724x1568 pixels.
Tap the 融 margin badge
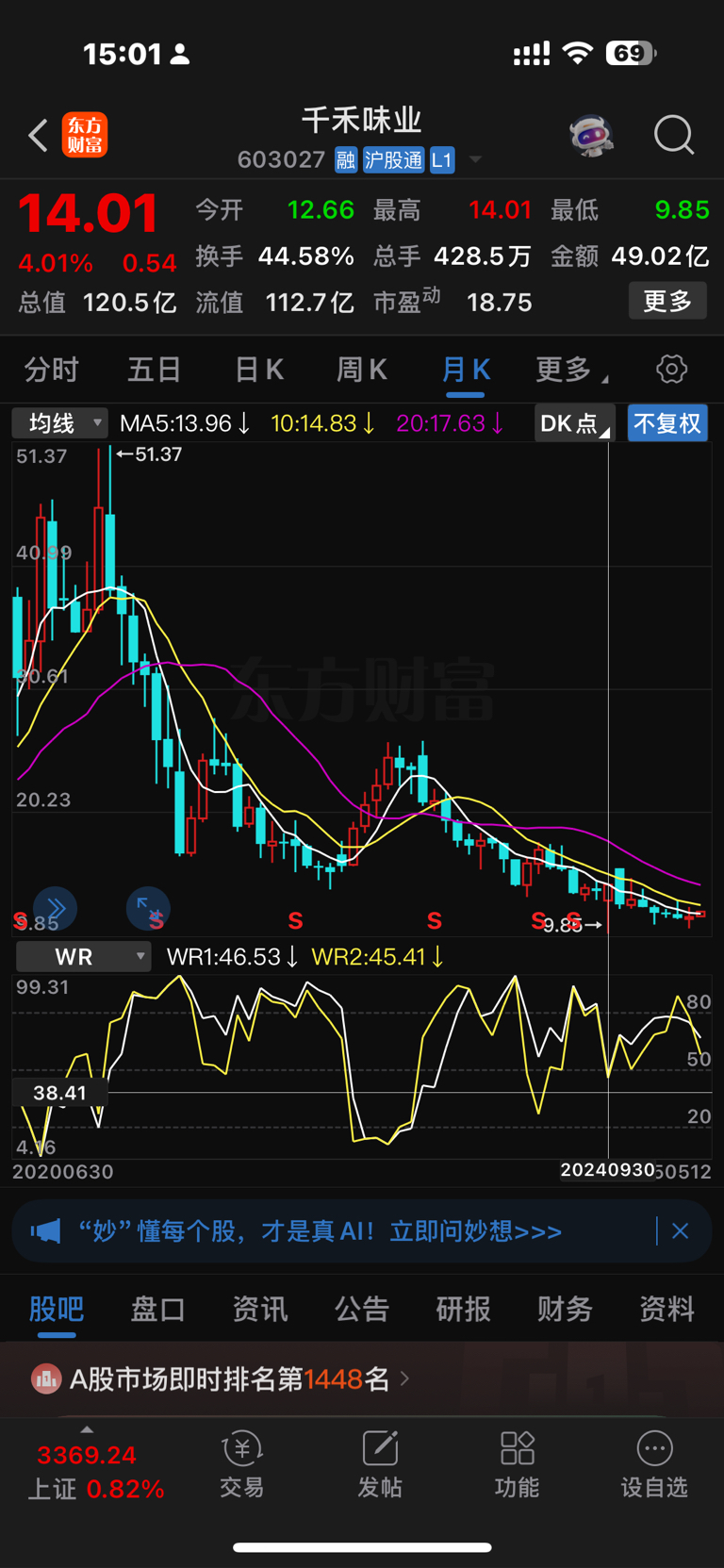[x=346, y=160]
